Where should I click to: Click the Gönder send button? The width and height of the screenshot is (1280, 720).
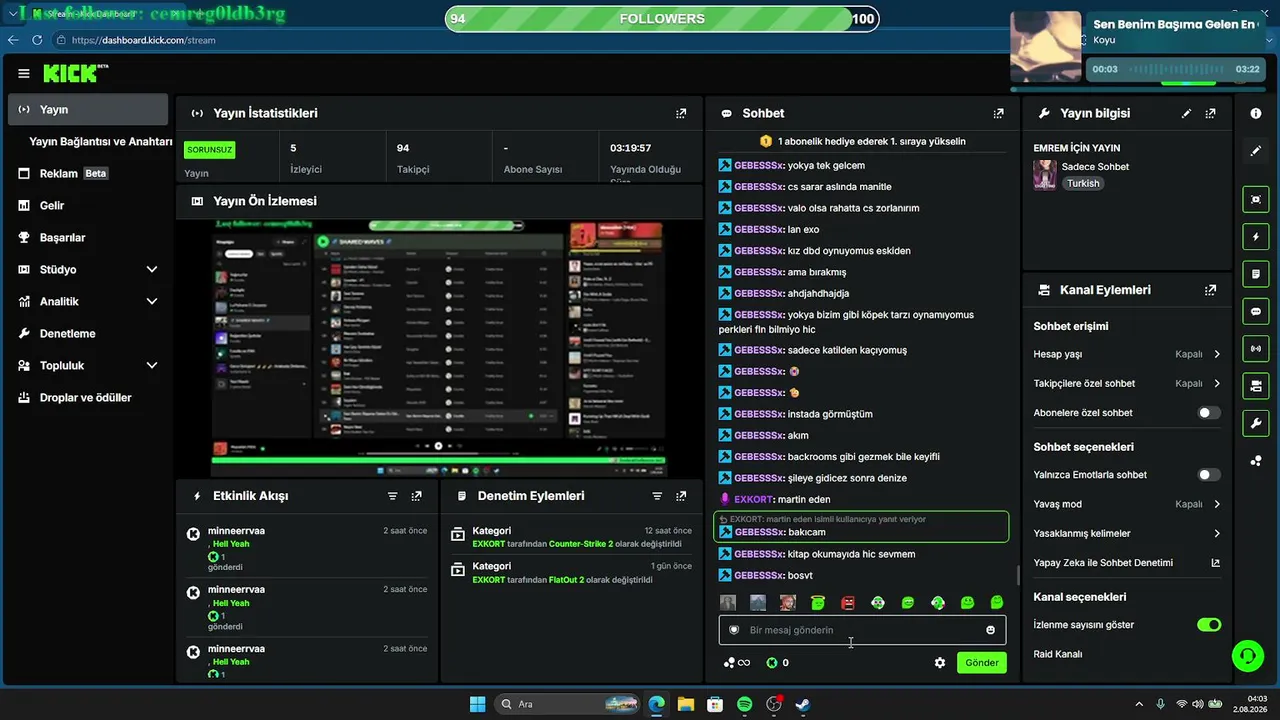(982, 663)
